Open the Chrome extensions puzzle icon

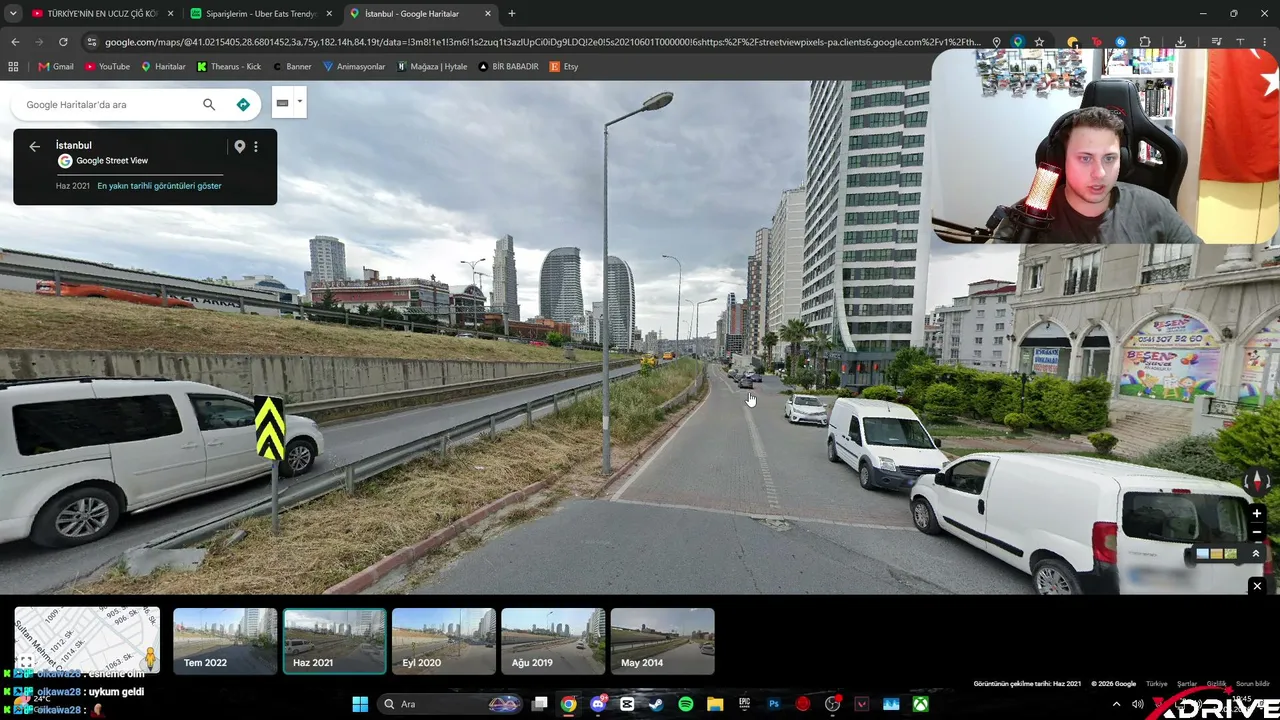(1145, 42)
